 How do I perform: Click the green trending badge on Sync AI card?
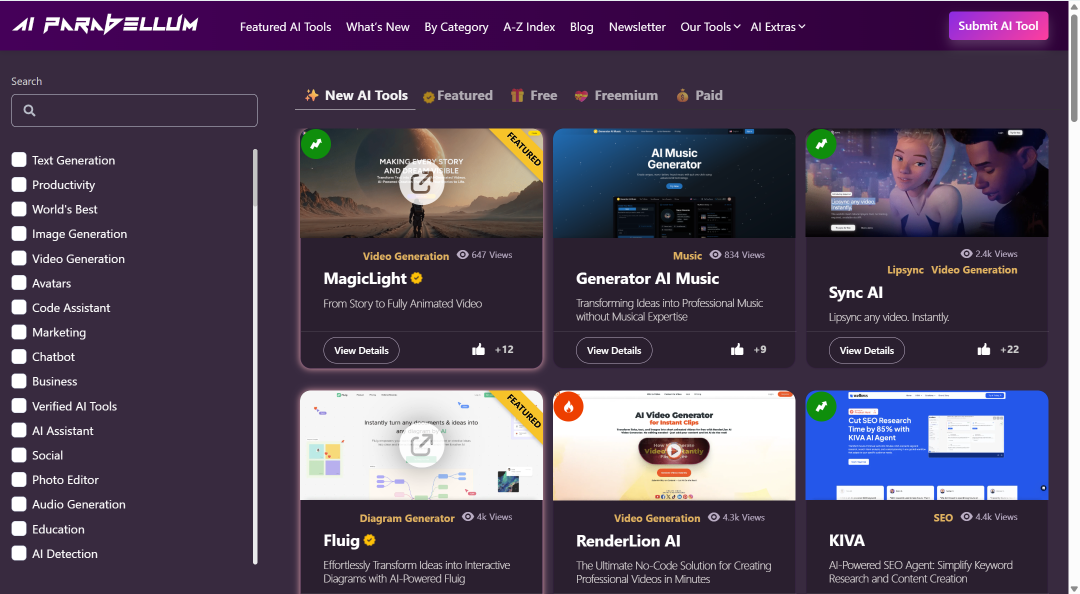(x=821, y=144)
